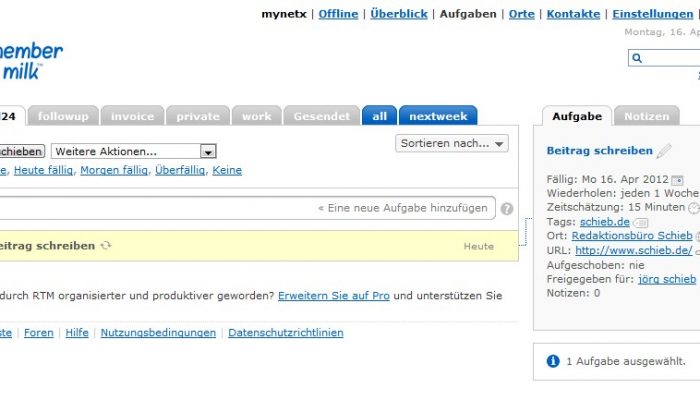Click Aufgaben in top navigation
700x400 pixels.
coord(468,14)
